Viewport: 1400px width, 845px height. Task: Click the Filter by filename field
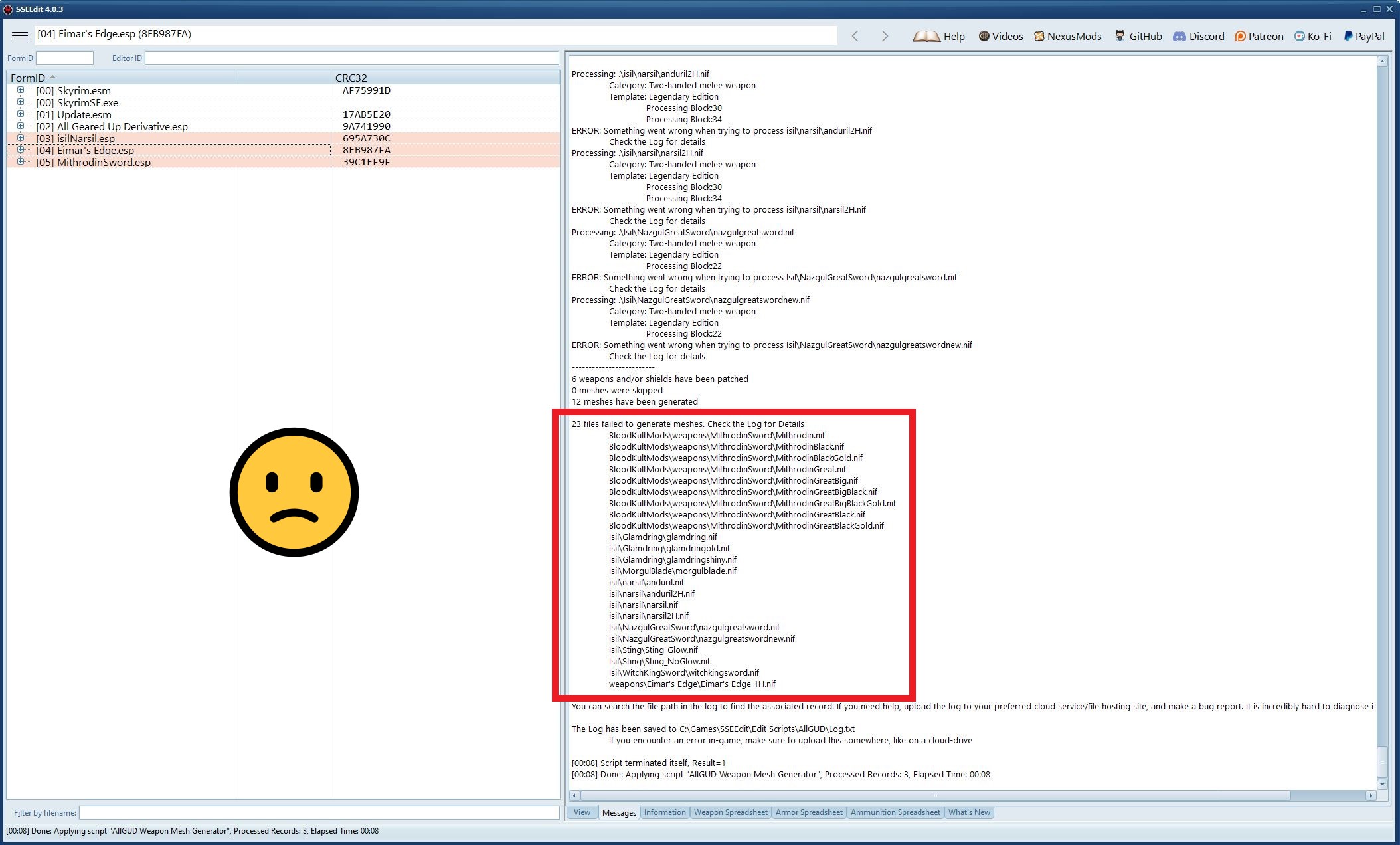[x=319, y=813]
